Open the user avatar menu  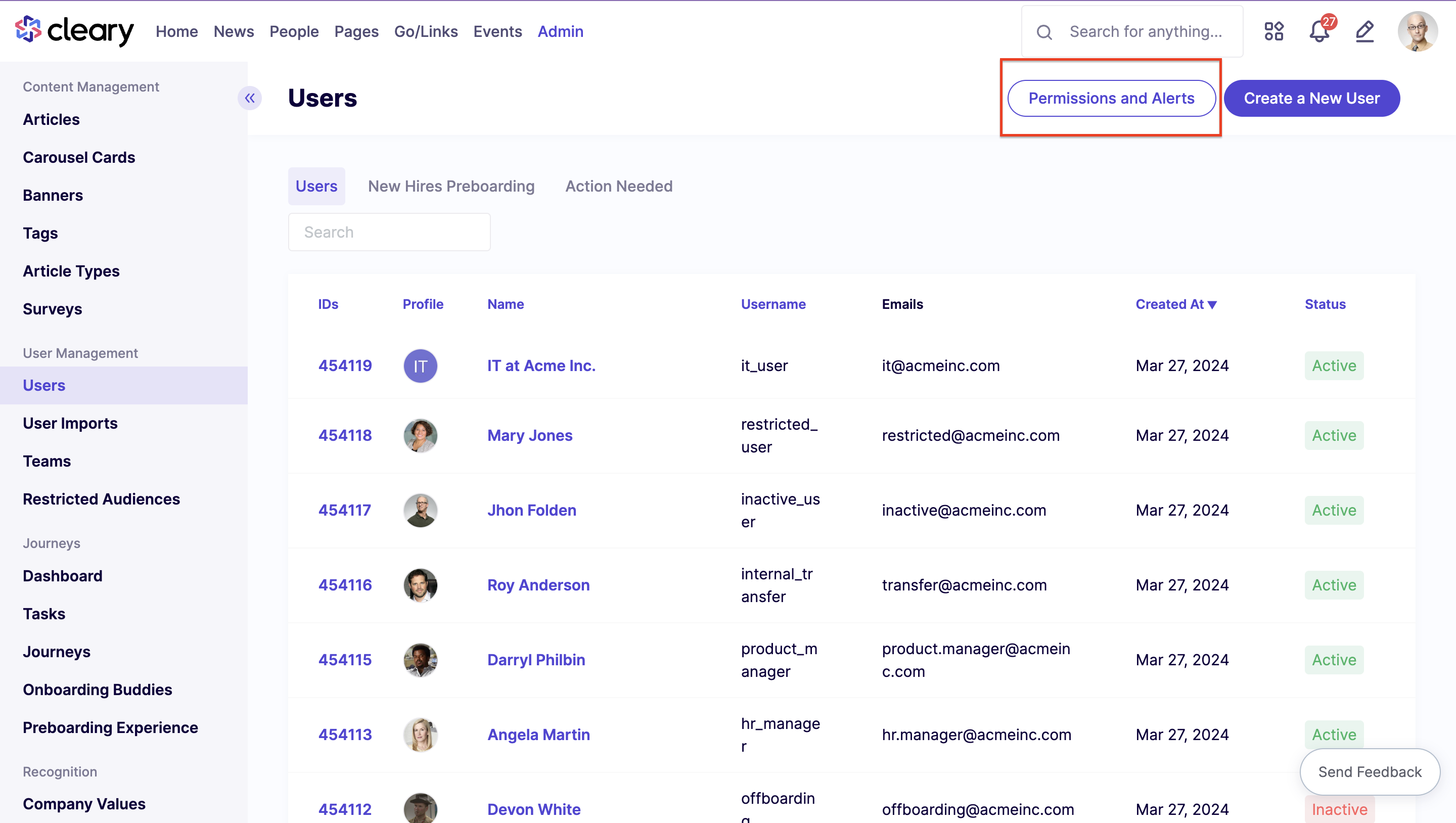coord(1417,31)
